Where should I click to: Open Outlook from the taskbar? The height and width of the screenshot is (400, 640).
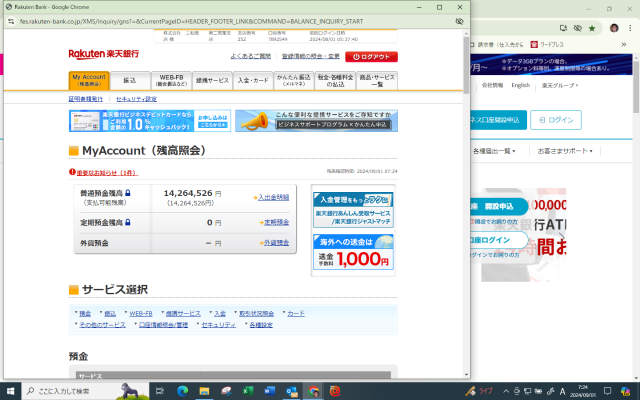click(x=291, y=391)
